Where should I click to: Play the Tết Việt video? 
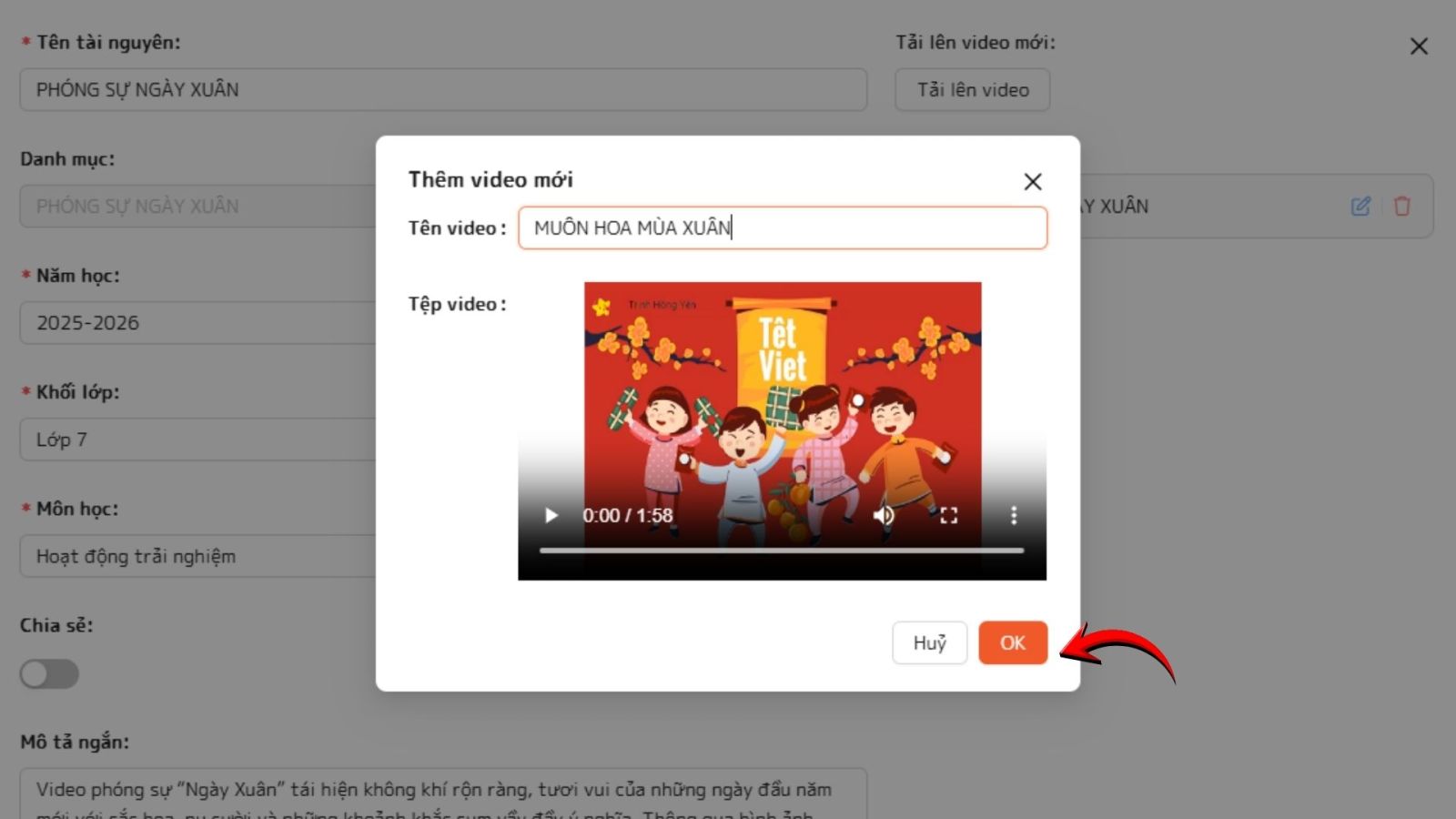point(551,516)
